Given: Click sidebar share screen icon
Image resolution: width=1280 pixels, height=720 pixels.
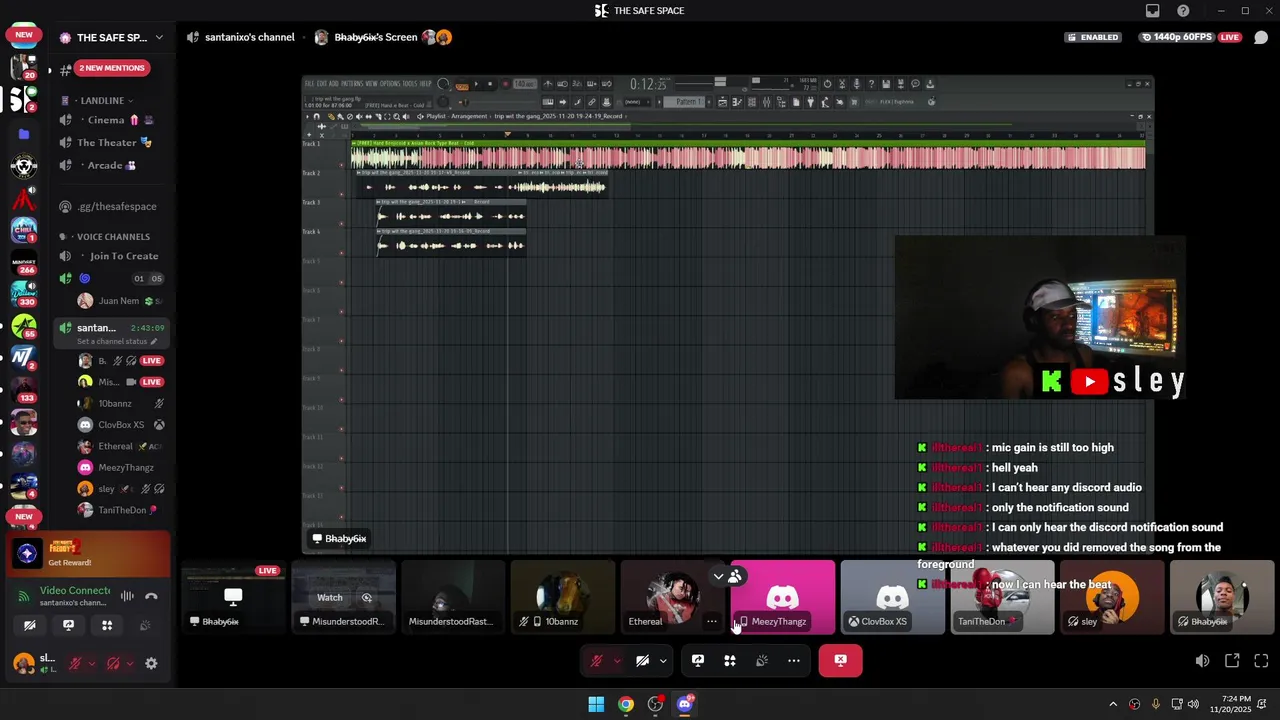Looking at the screenshot, I should (x=68, y=625).
